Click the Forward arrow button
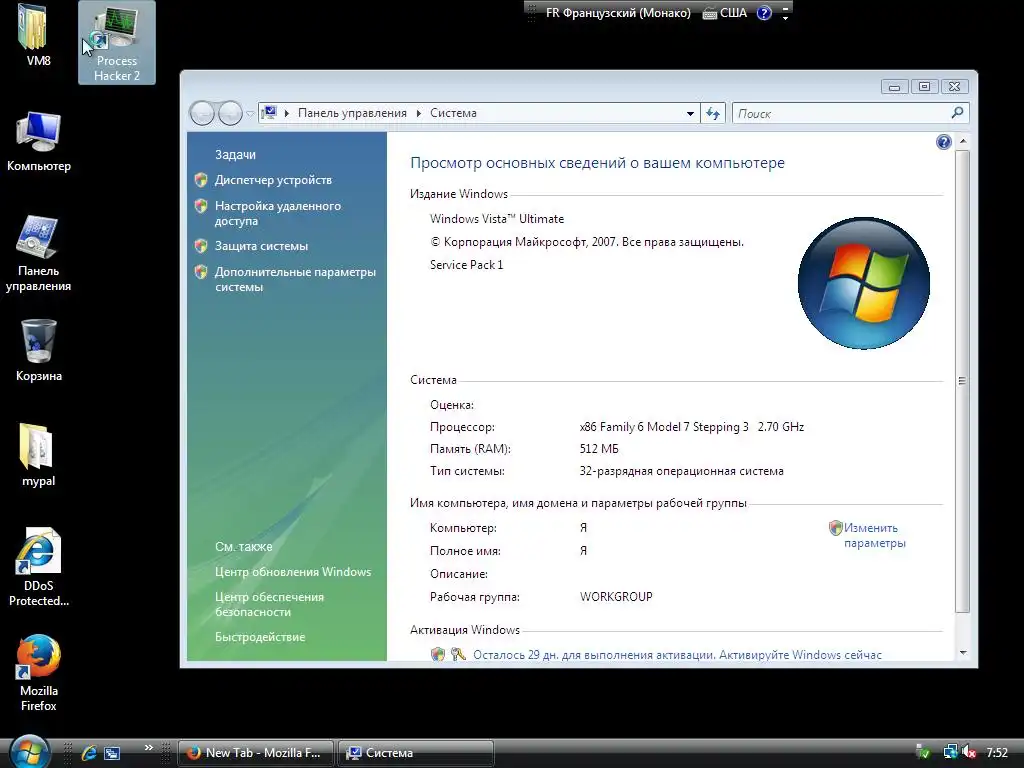The width and height of the screenshot is (1024, 768). pos(230,114)
